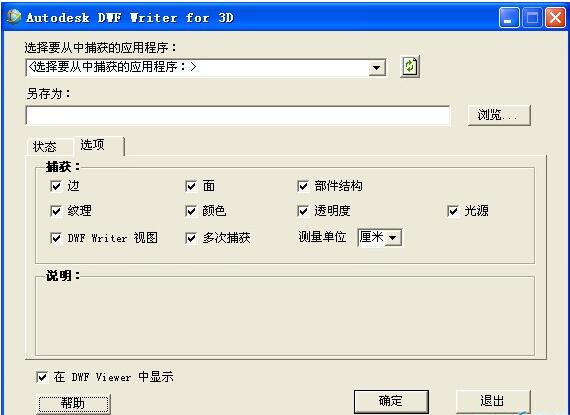
Task: Toggle 在 DWF Viewer 中显示 checkbox
Action: (x=42, y=377)
